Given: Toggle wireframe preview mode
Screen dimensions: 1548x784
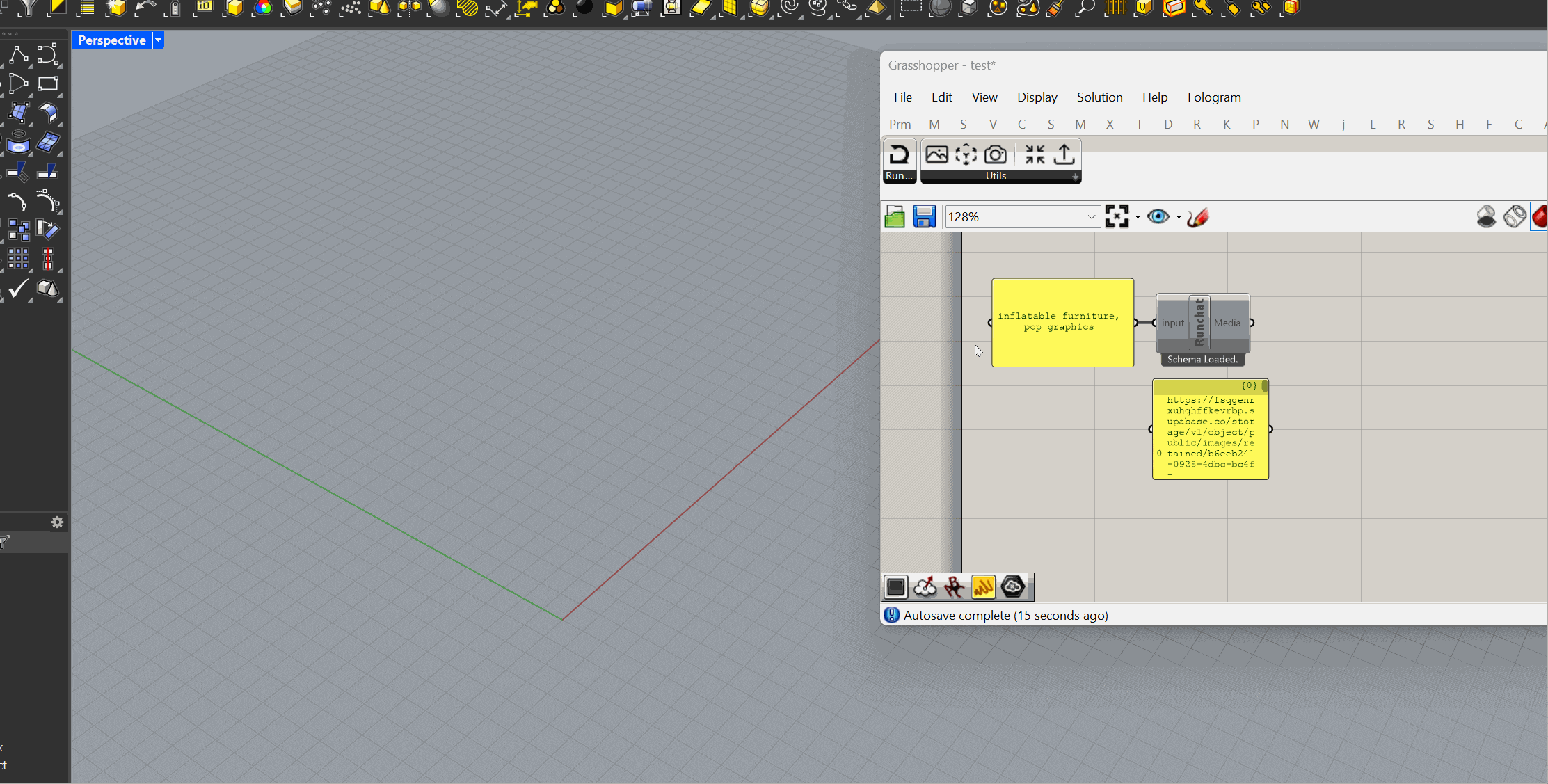Looking at the screenshot, I should tap(1515, 217).
